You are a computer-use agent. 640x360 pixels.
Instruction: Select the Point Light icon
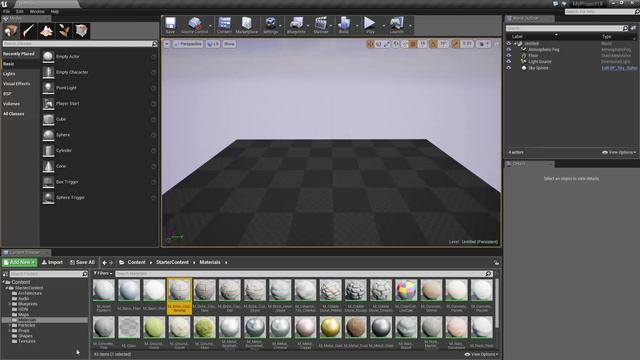[48, 88]
